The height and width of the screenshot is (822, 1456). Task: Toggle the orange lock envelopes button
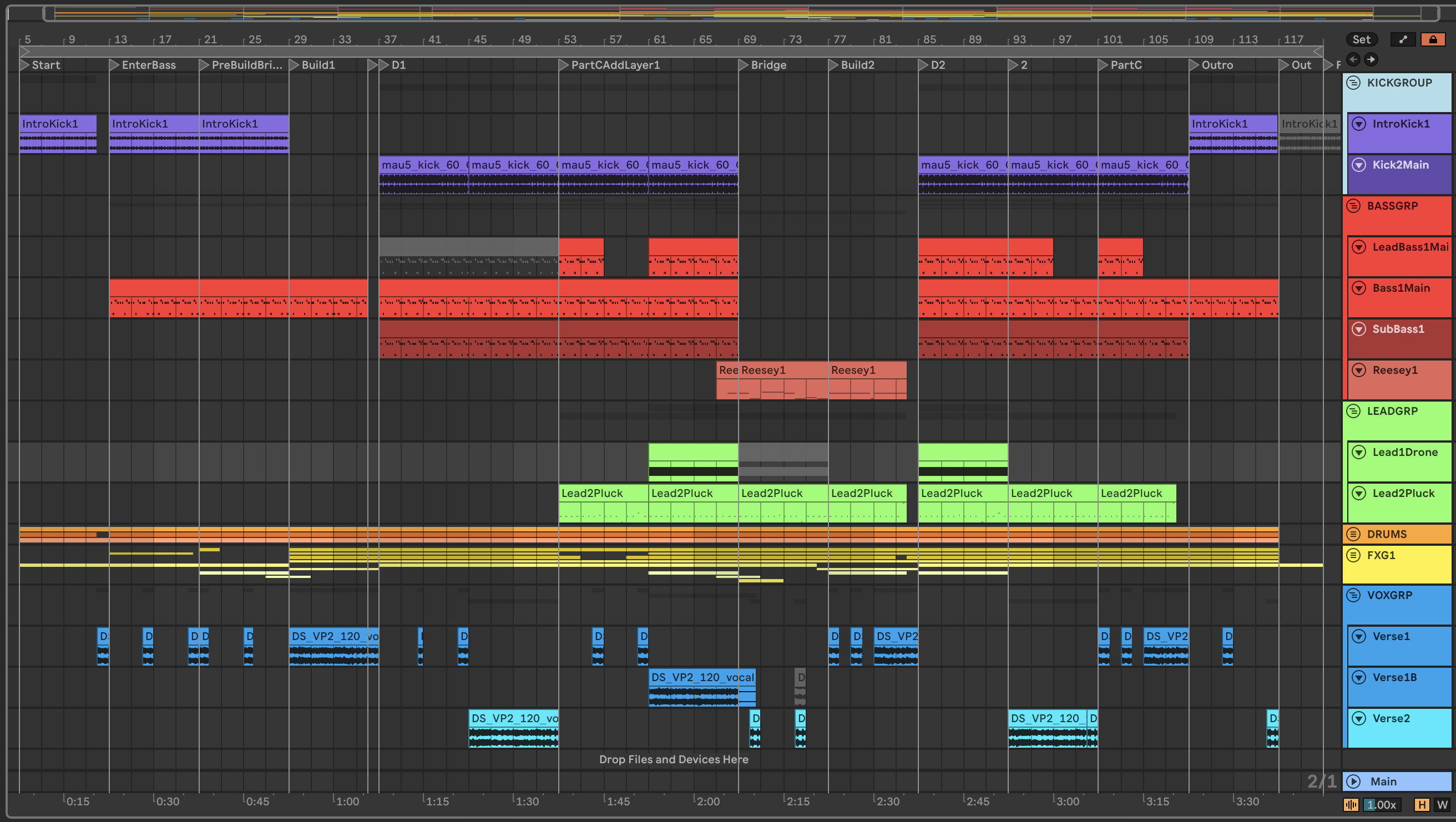click(1433, 39)
